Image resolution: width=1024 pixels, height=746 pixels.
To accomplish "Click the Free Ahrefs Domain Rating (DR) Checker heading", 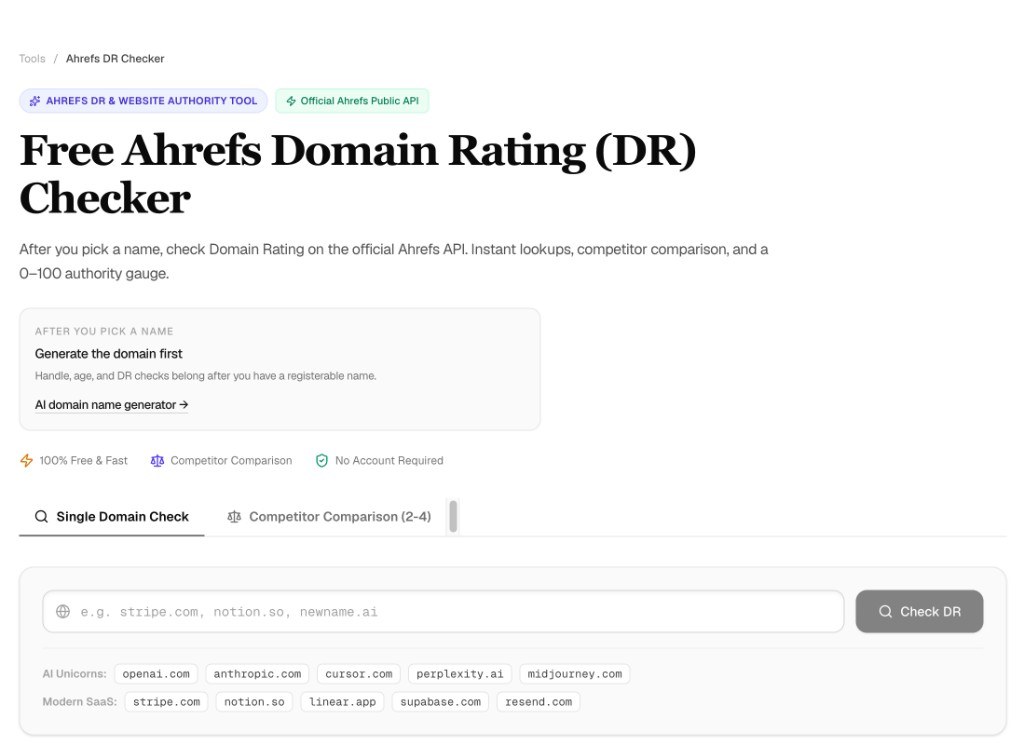I will [358, 174].
